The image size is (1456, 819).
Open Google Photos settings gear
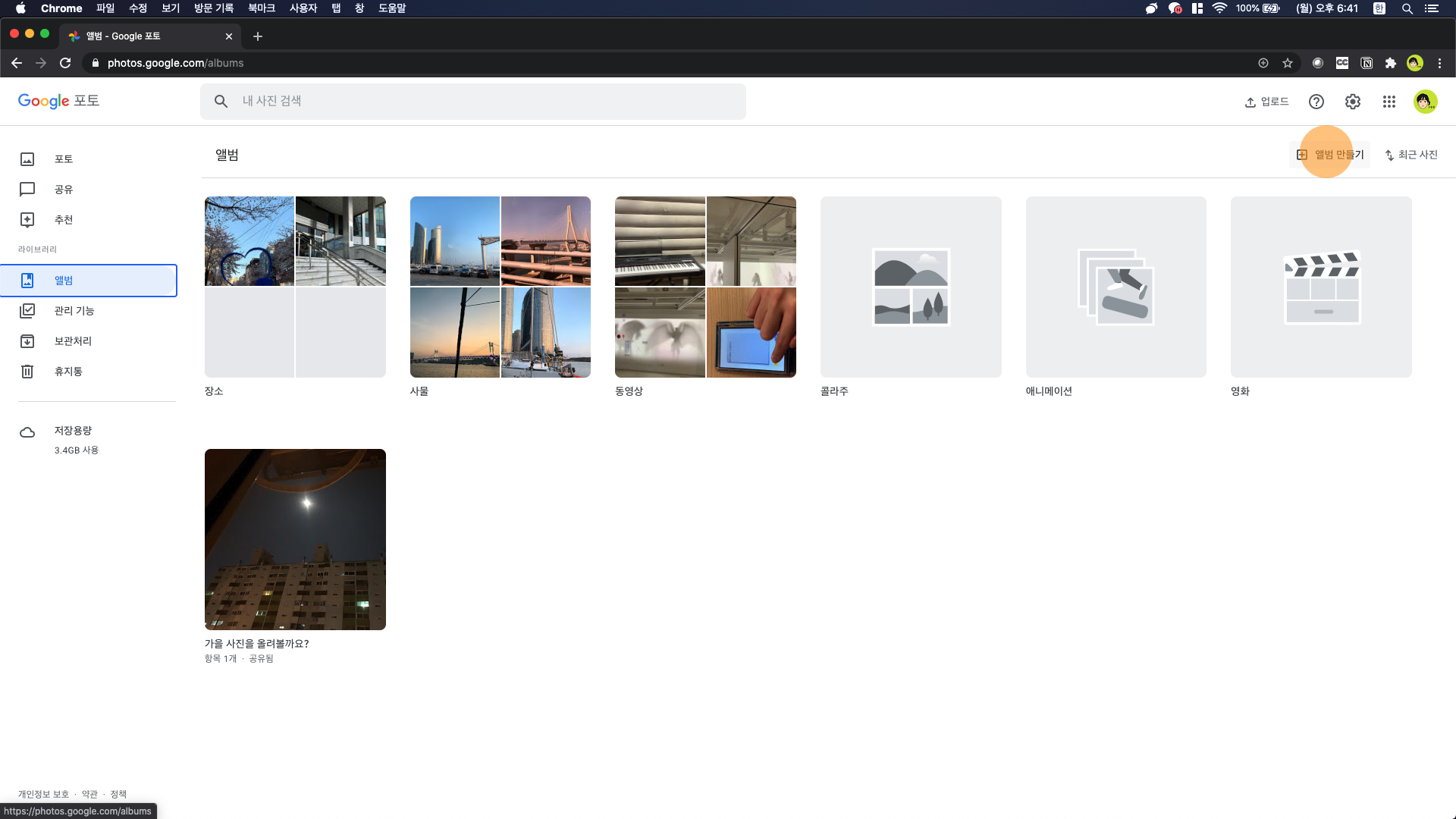(x=1352, y=102)
